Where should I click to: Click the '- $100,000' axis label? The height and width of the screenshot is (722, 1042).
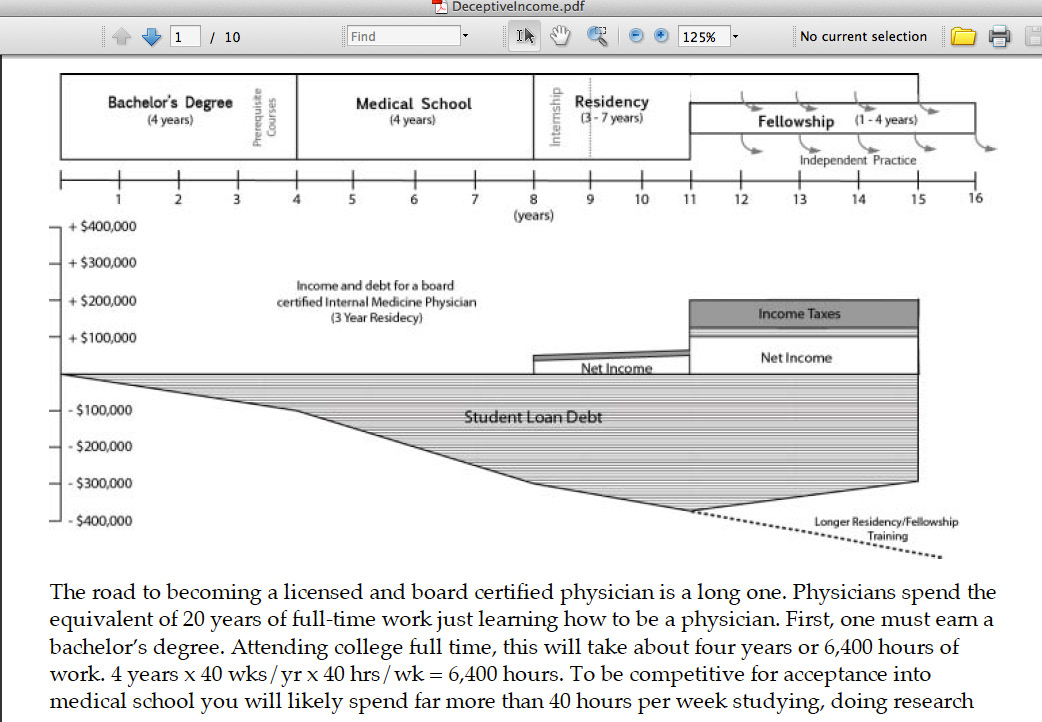[100, 410]
